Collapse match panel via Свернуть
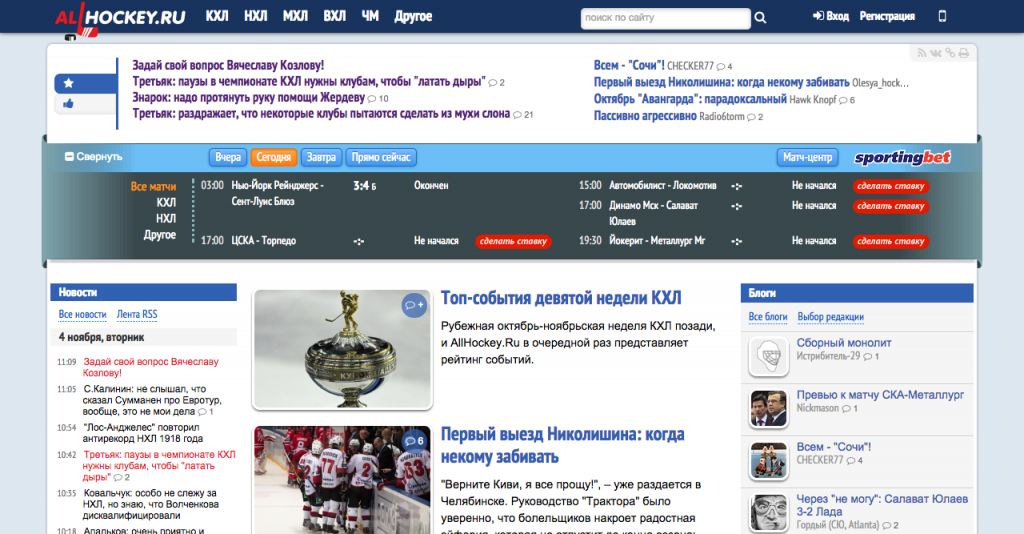 tap(93, 157)
